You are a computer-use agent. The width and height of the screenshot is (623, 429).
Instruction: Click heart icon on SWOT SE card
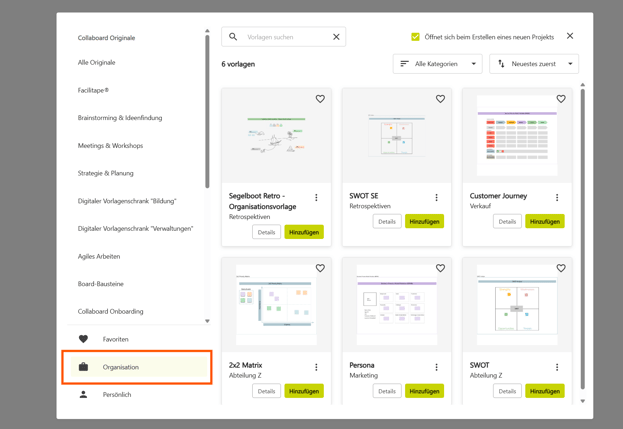[440, 99]
